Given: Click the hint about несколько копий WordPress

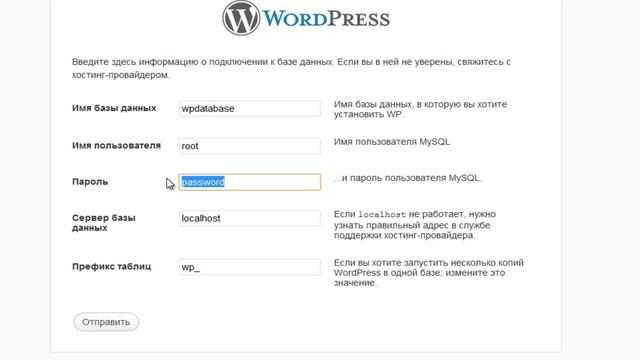Looking at the screenshot, I should [429, 273].
